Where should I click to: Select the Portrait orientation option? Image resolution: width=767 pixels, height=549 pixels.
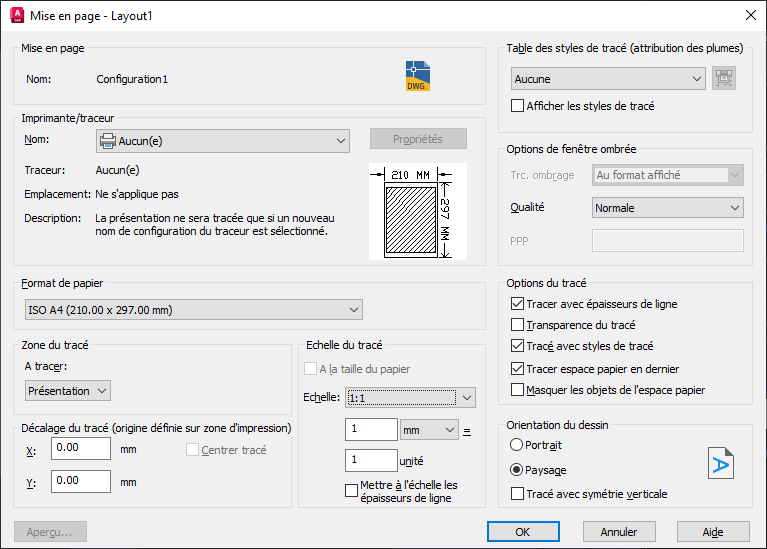point(516,445)
